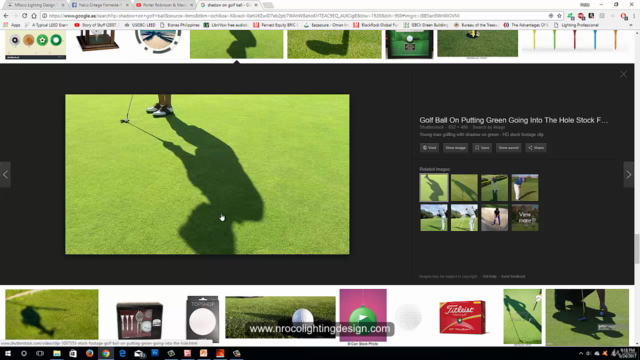Screen dimensions: 640x360
Task: Open the 'USGBC LEED' bookmark
Action: pos(140,25)
